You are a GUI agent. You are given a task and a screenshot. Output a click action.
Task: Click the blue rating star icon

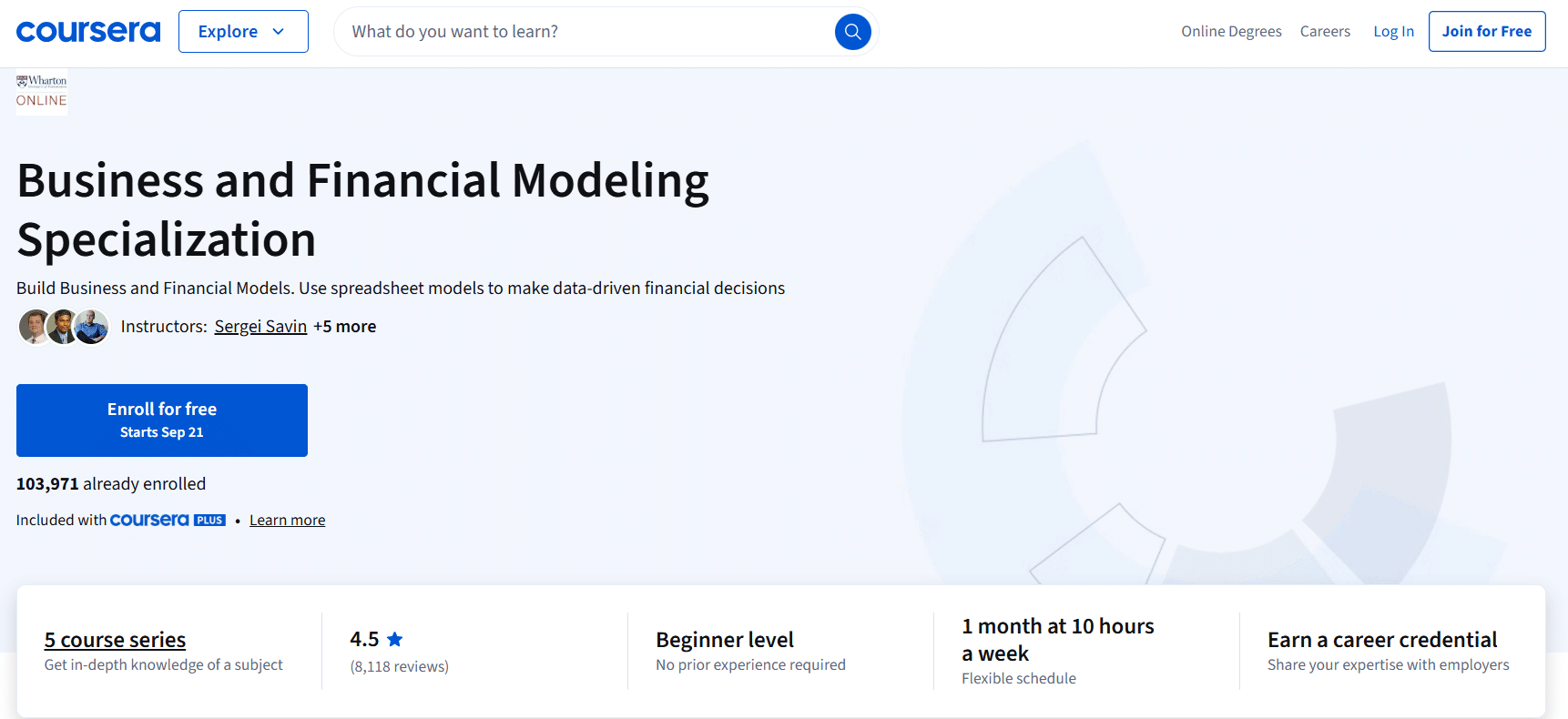395,639
